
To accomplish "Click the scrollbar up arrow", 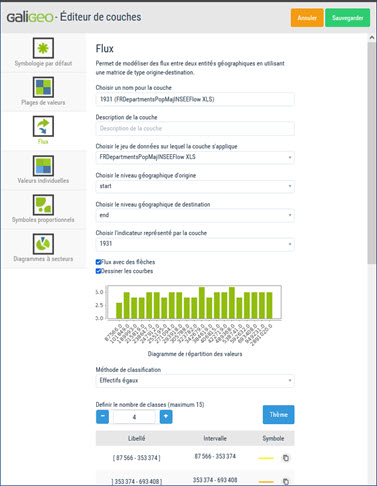I will [x=372, y=38].
